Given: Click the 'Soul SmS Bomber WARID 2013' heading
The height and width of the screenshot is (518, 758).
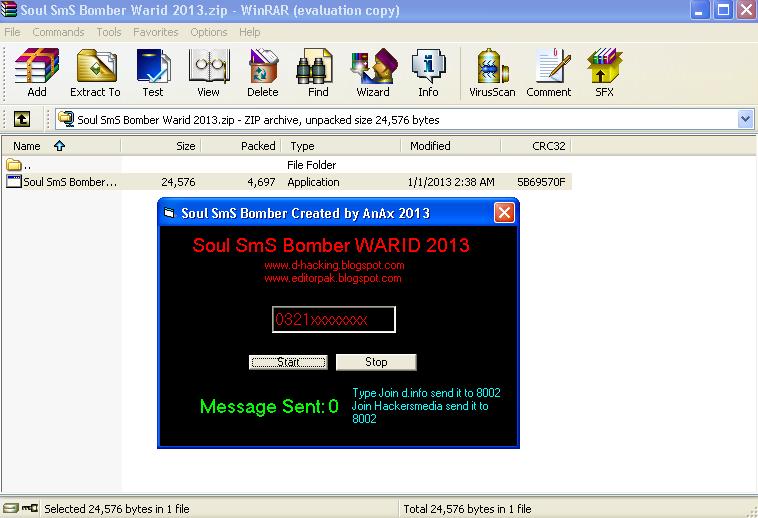Looking at the screenshot, I should tap(331, 245).
